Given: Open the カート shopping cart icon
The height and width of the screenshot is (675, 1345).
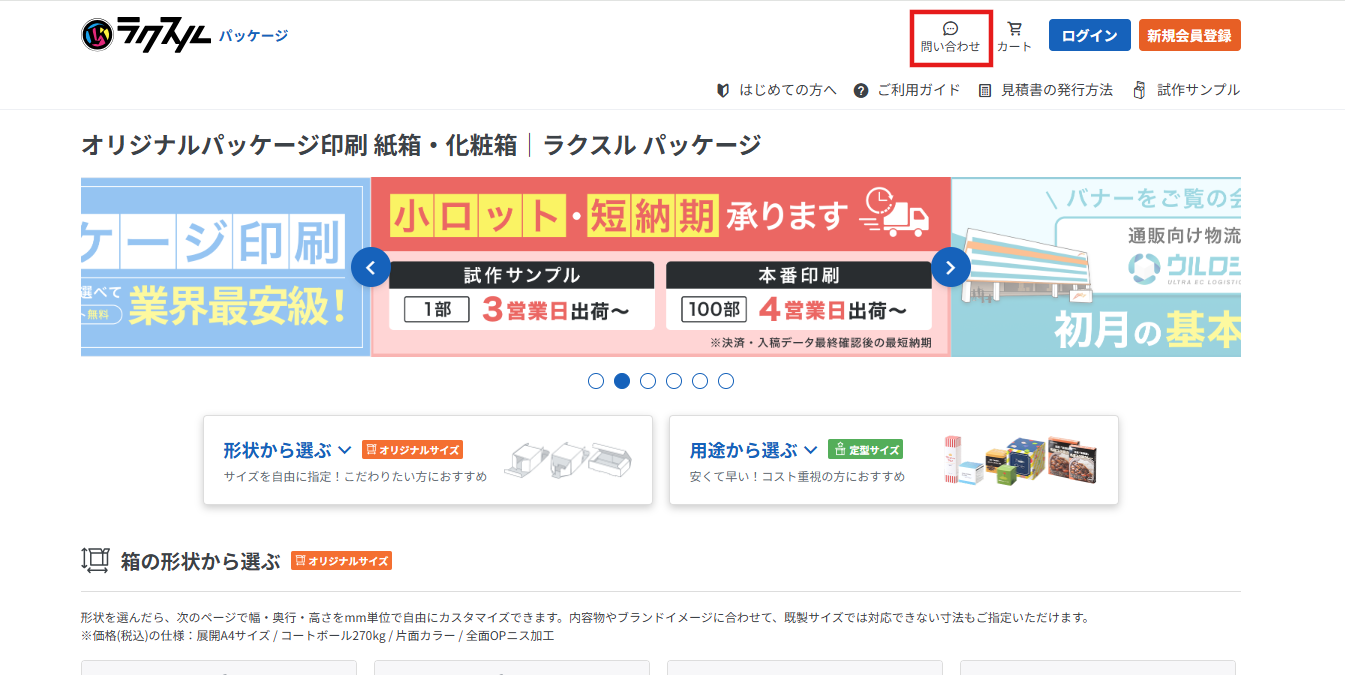Looking at the screenshot, I should pyautogui.click(x=1014, y=29).
